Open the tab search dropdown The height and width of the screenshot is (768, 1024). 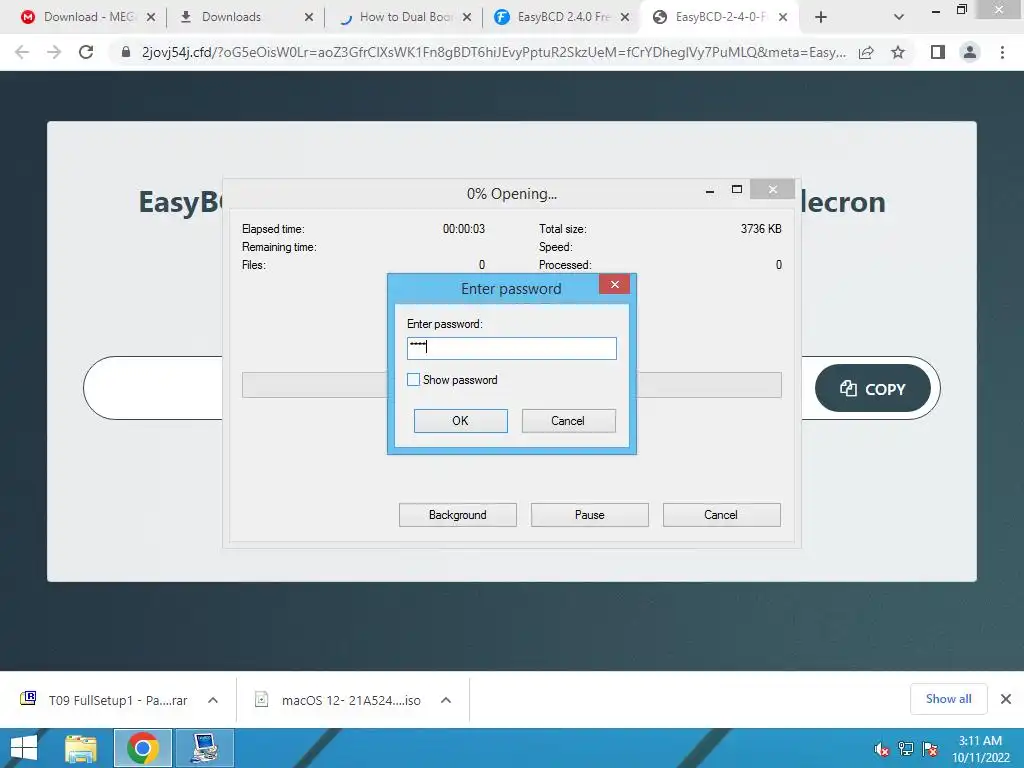[x=899, y=17]
